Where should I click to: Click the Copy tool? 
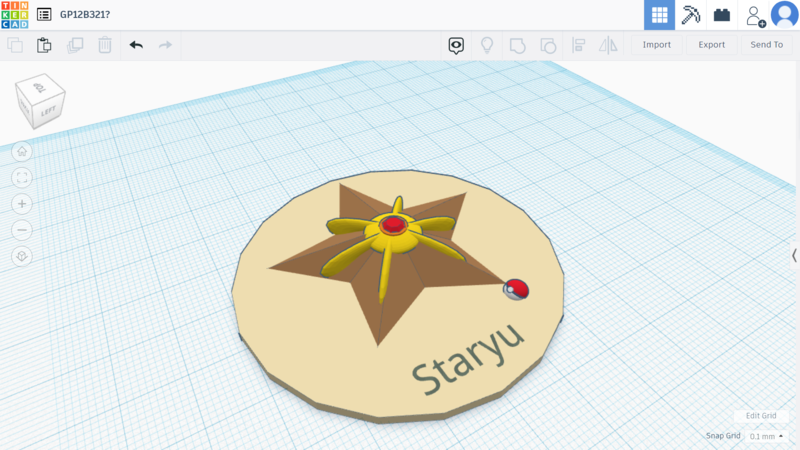(x=15, y=45)
